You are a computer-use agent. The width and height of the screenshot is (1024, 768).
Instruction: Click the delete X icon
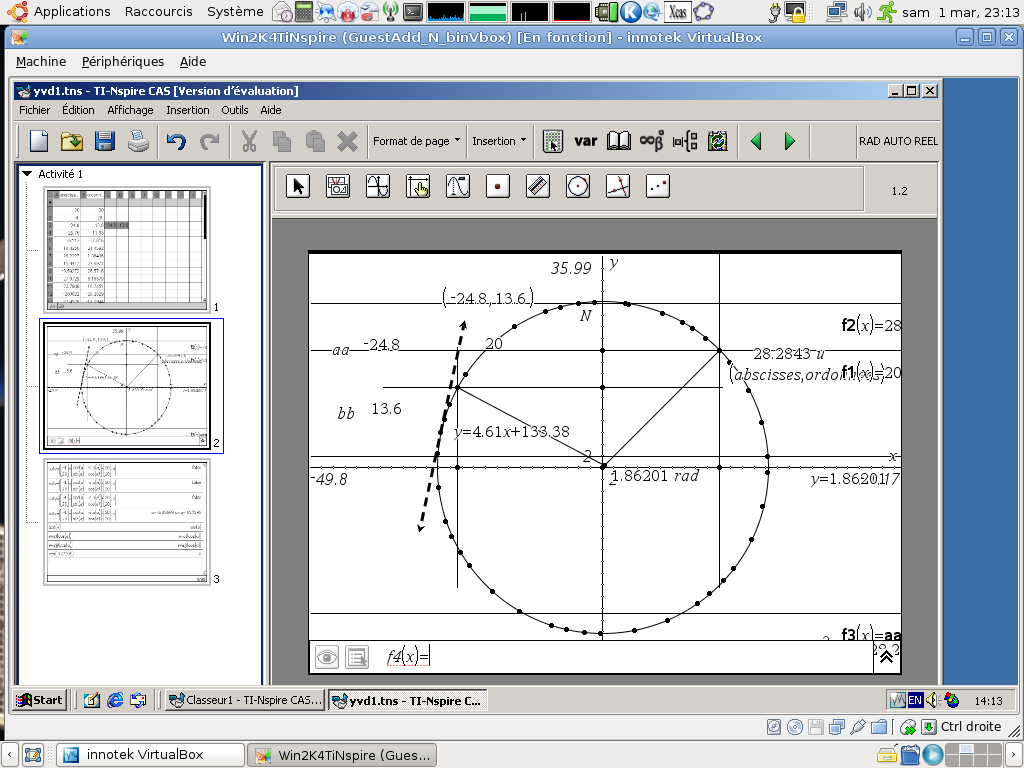tap(347, 141)
